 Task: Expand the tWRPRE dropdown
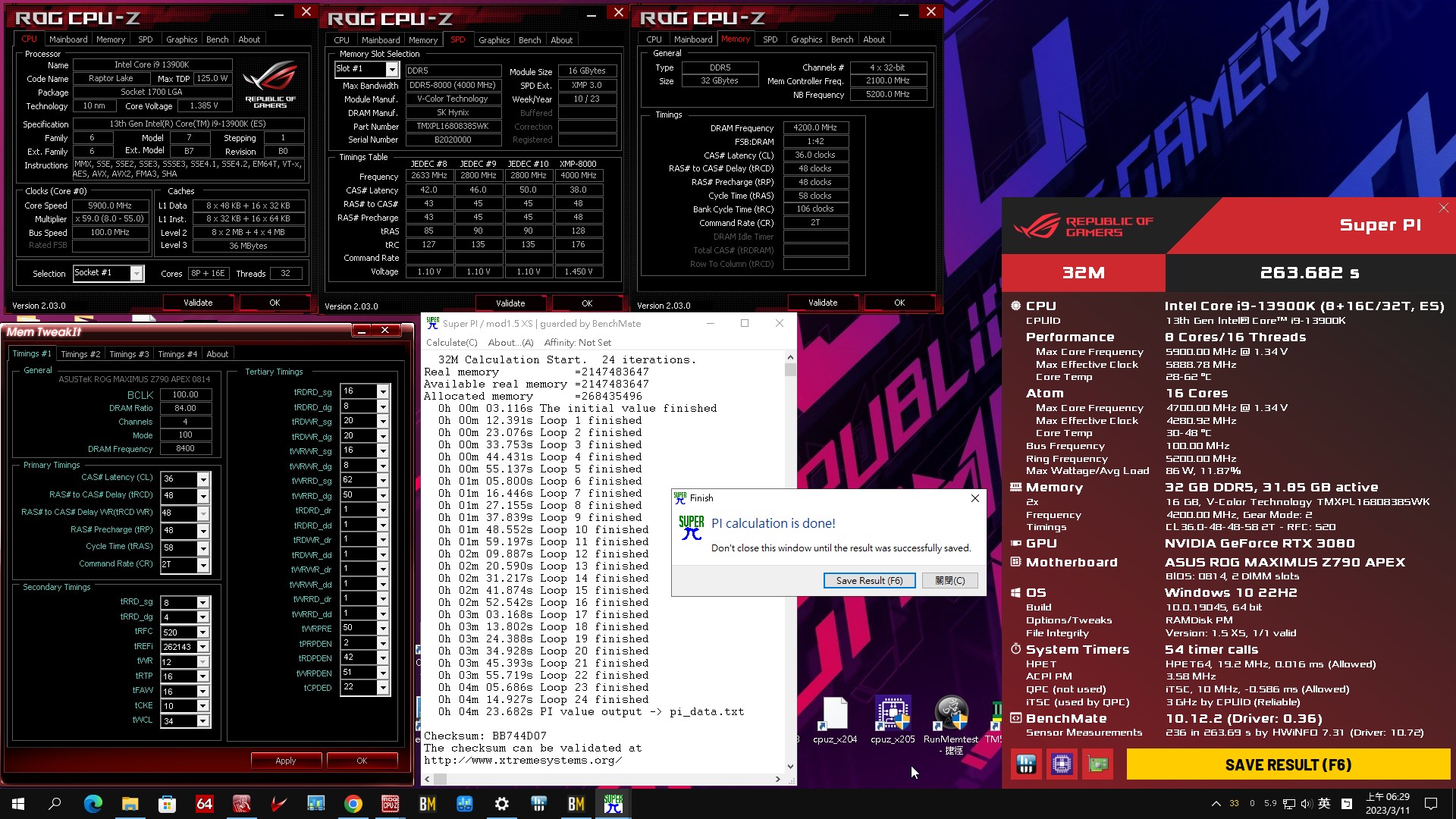[x=383, y=629]
